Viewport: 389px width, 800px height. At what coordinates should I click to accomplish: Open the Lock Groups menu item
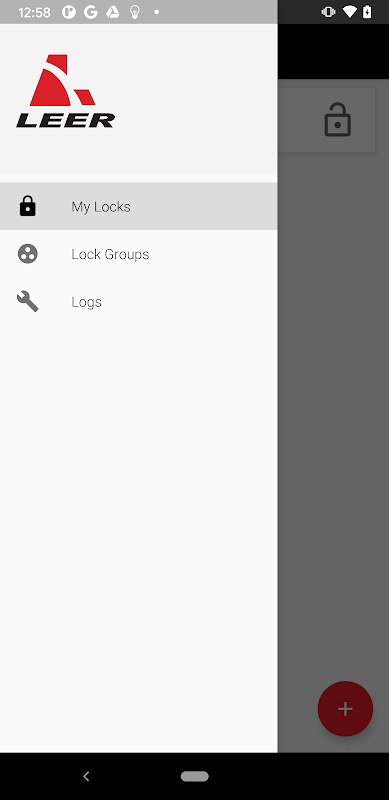(x=138, y=254)
